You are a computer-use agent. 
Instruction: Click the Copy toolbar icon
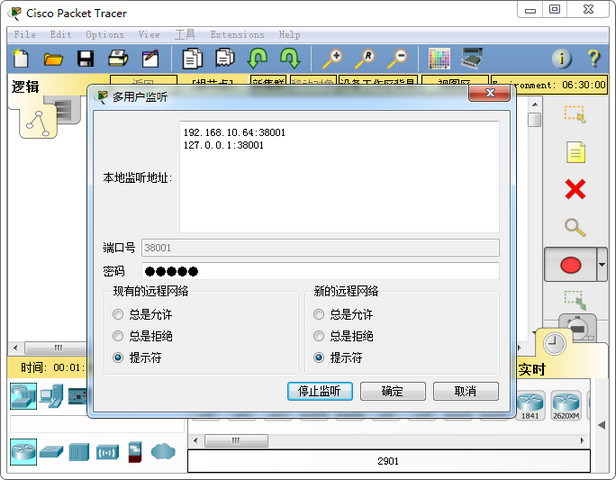click(192, 59)
